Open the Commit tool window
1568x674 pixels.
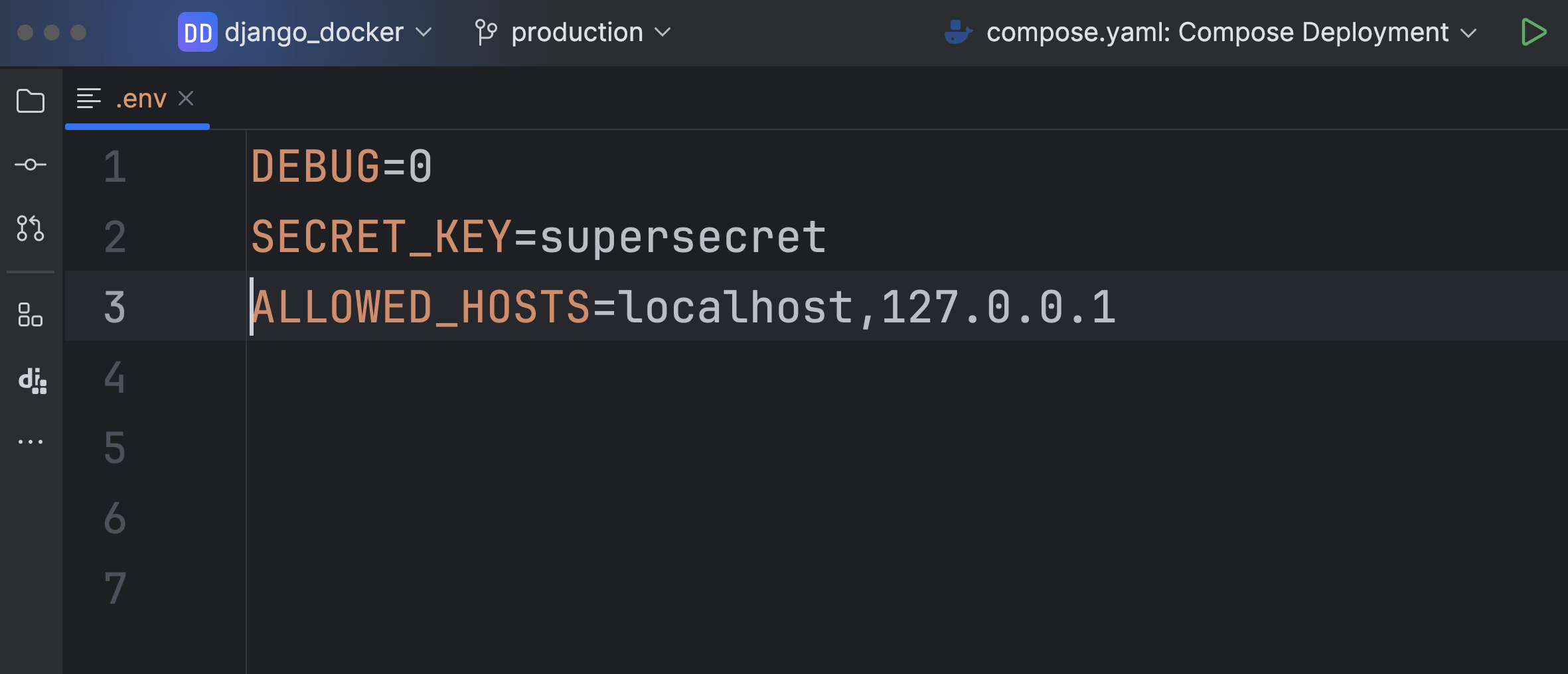[31, 165]
